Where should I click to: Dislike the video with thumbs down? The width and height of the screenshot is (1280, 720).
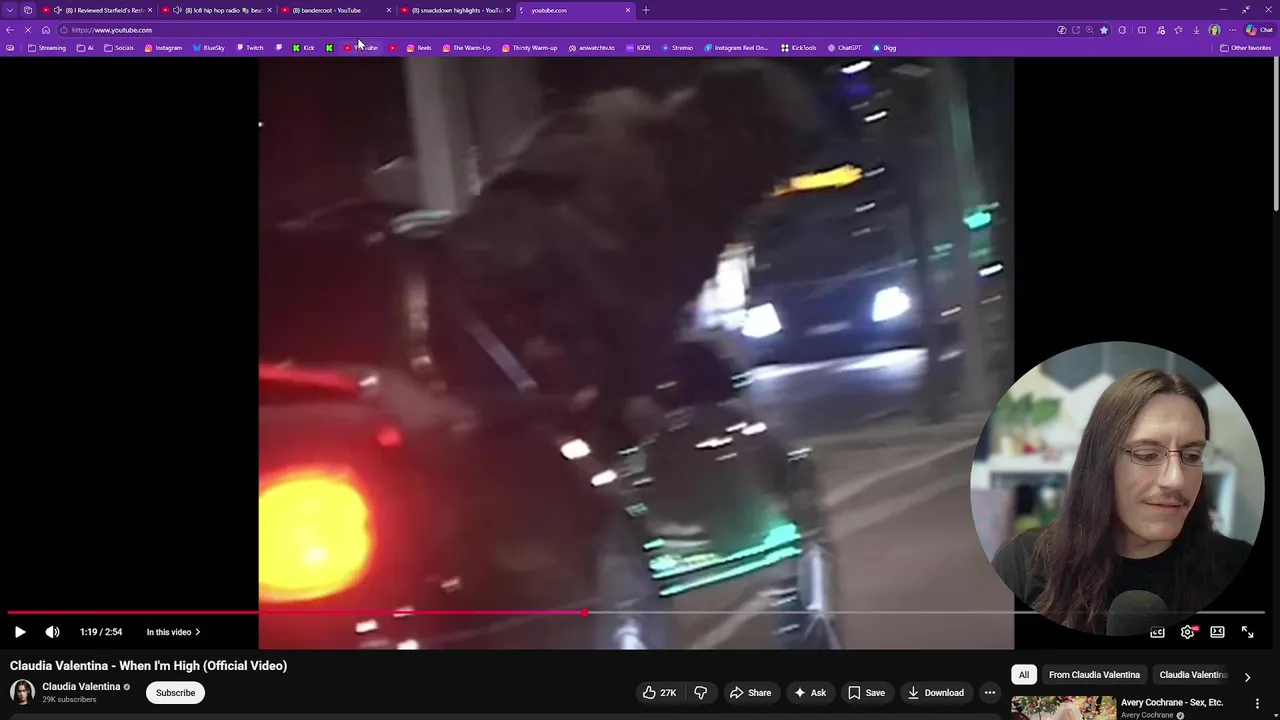click(700, 693)
